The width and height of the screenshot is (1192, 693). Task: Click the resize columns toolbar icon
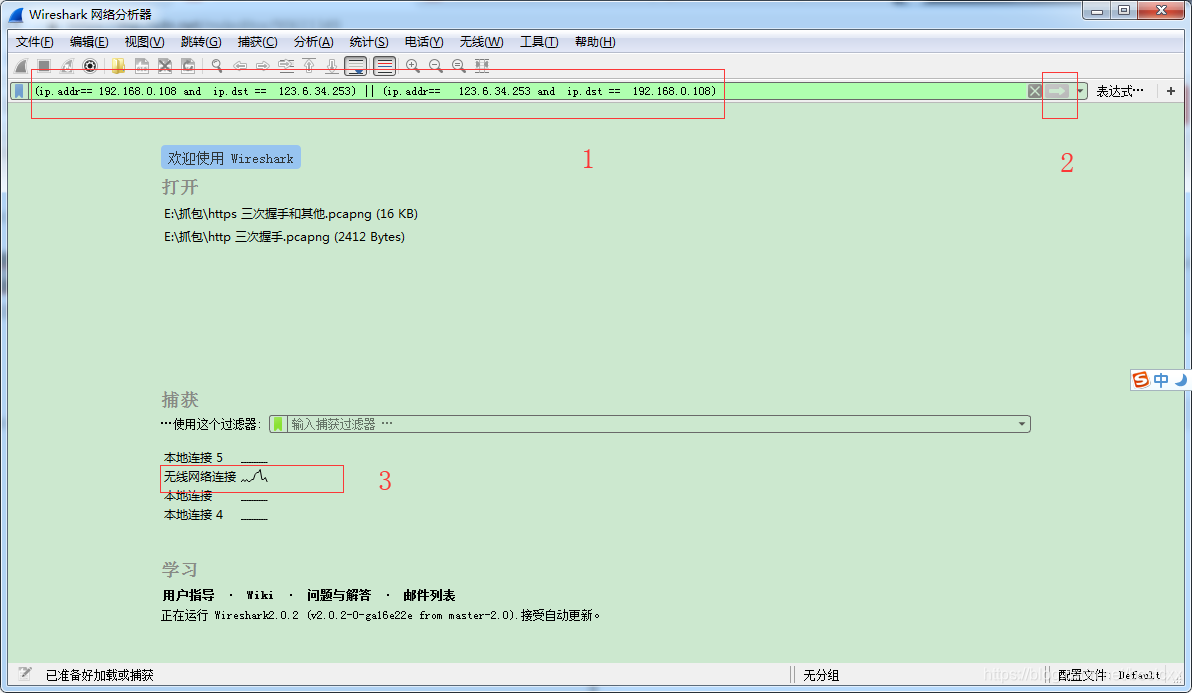pos(481,66)
